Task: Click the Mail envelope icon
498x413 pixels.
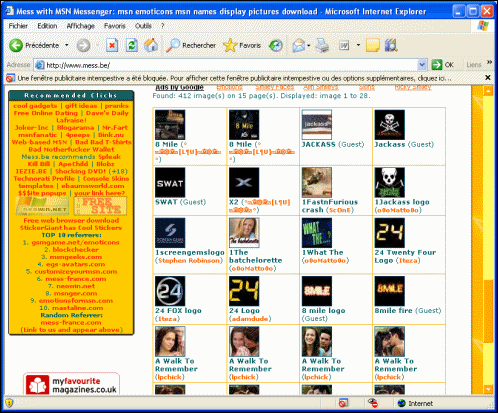Action: [299, 45]
